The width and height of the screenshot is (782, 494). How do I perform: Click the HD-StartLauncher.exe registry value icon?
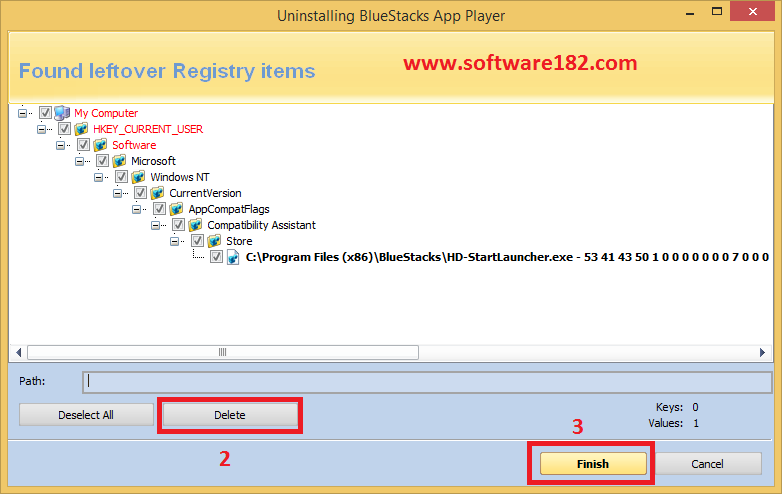point(233,257)
